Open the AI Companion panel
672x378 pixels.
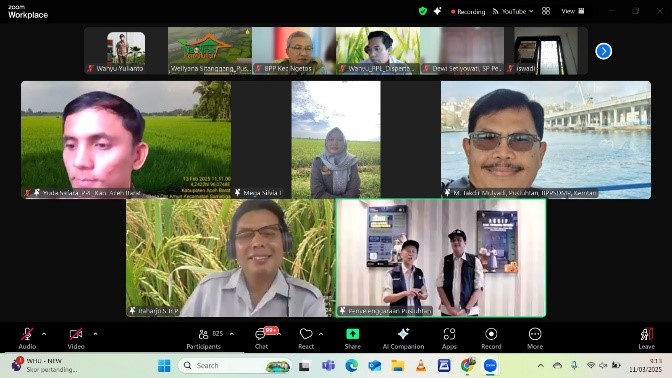pyautogui.click(x=403, y=338)
